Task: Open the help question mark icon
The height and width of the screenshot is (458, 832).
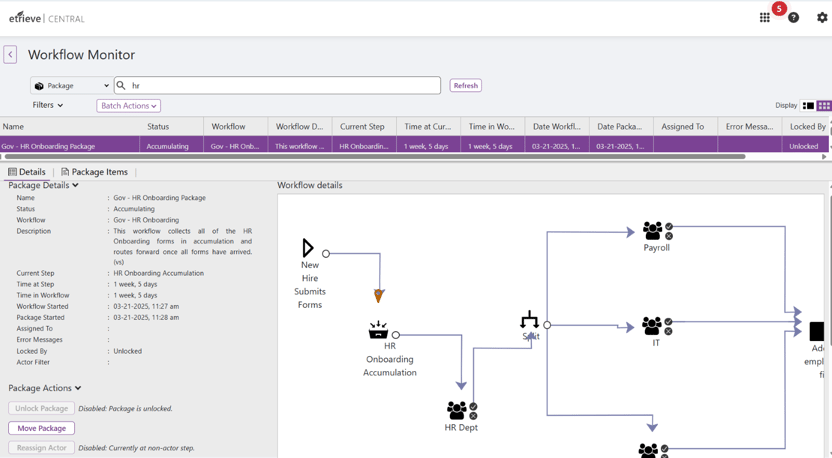Action: [793, 18]
